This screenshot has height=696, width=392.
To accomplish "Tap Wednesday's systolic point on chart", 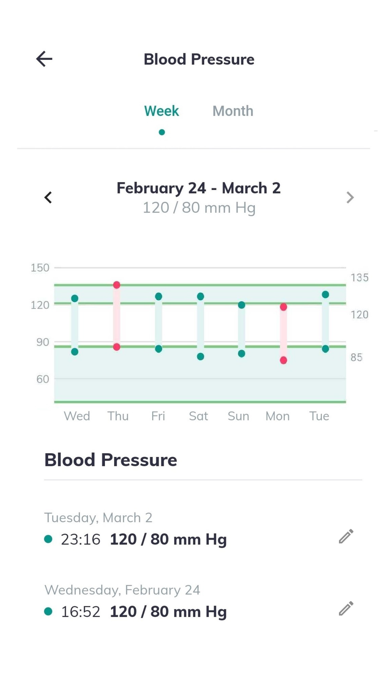I will pos(75,298).
